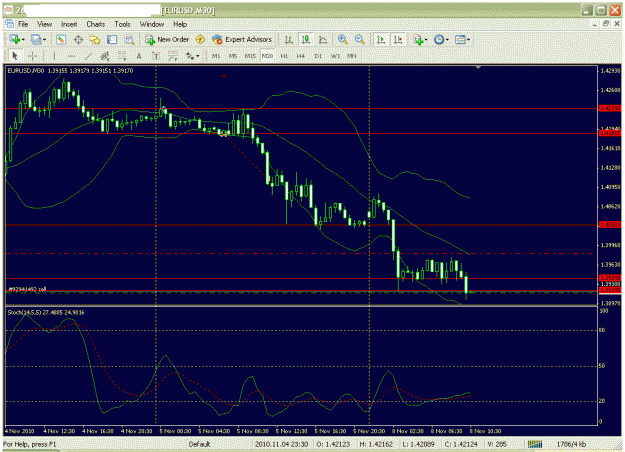Select the Crosshair tool
The image size is (625, 452).
(32, 56)
